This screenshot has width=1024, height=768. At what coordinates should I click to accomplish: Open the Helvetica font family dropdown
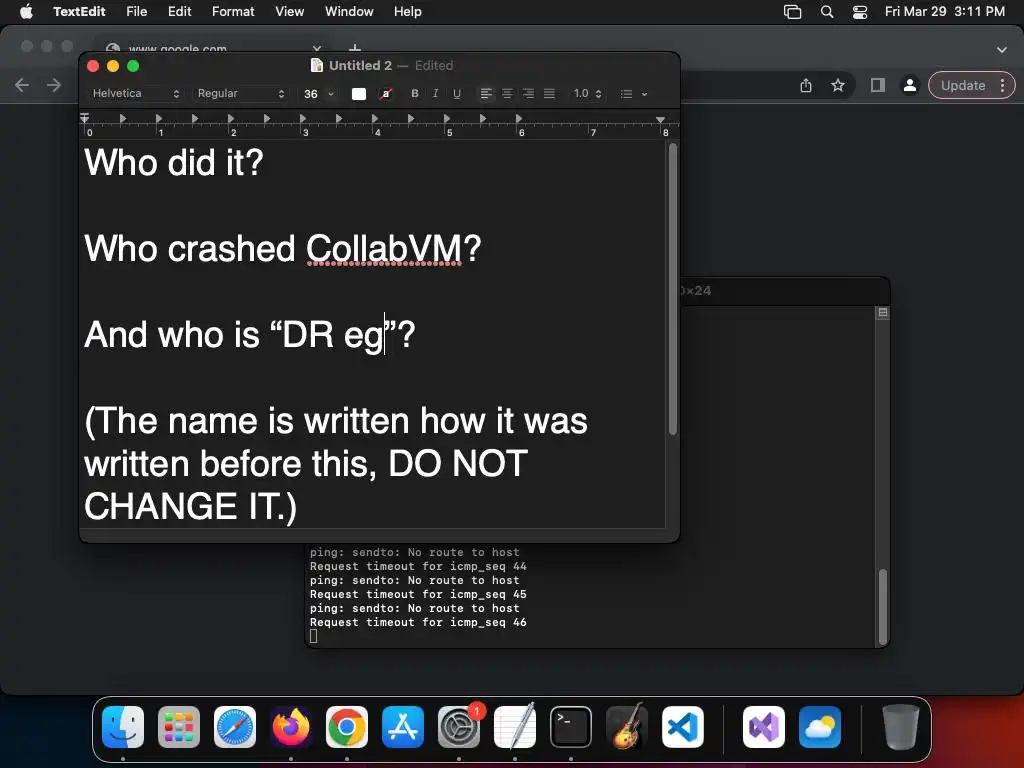(x=135, y=93)
